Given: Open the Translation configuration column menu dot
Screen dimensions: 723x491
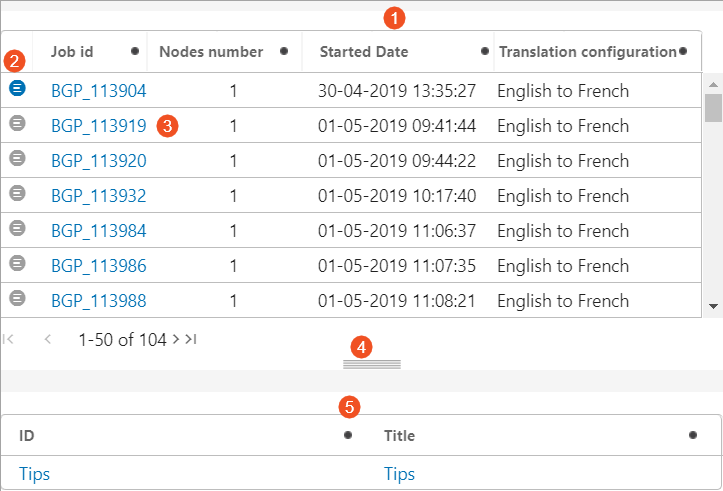Looking at the screenshot, I should [x=683, y=50].
